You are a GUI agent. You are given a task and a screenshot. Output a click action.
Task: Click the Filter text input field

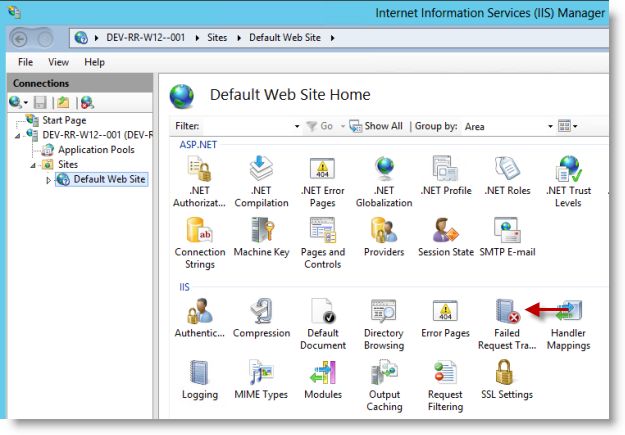246,126
